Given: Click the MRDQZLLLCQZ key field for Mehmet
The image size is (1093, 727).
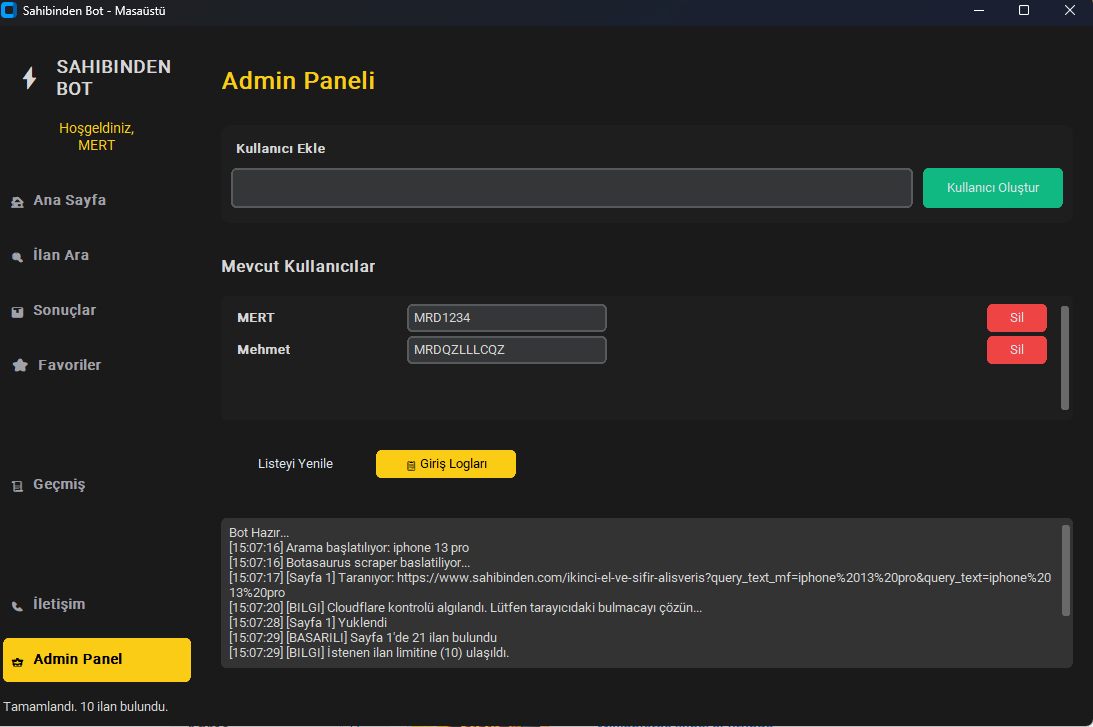Looking at the screenshot, I should coord(507,350).
